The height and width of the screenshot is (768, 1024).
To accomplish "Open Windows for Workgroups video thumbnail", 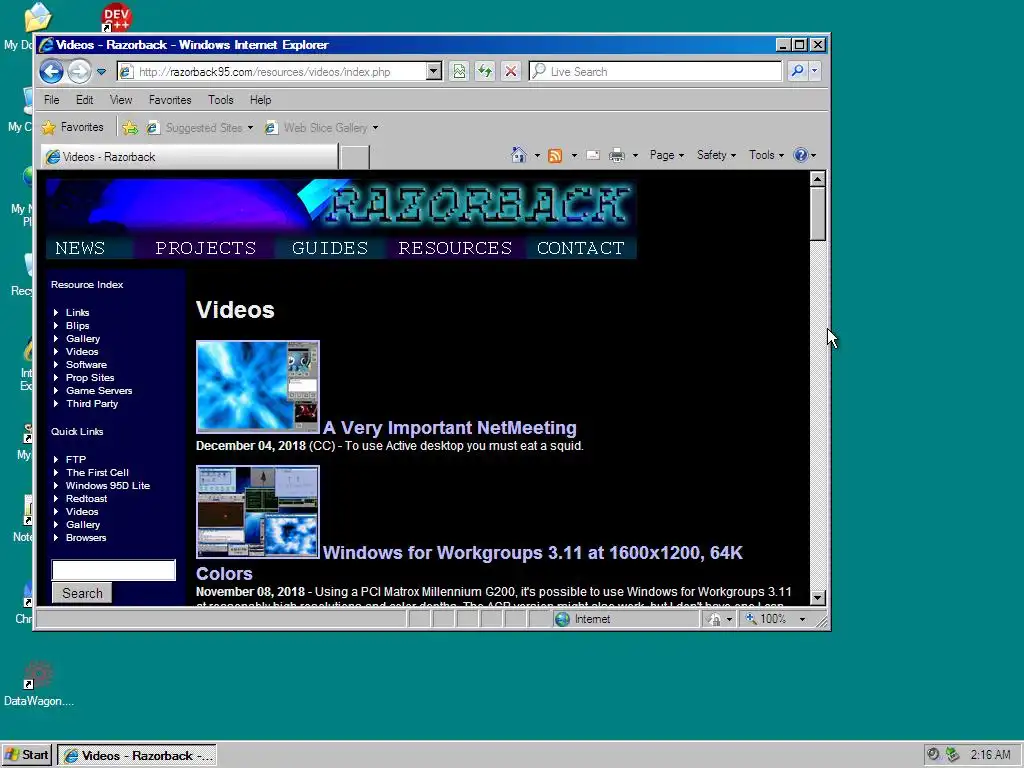I will [x=257, y=512].
